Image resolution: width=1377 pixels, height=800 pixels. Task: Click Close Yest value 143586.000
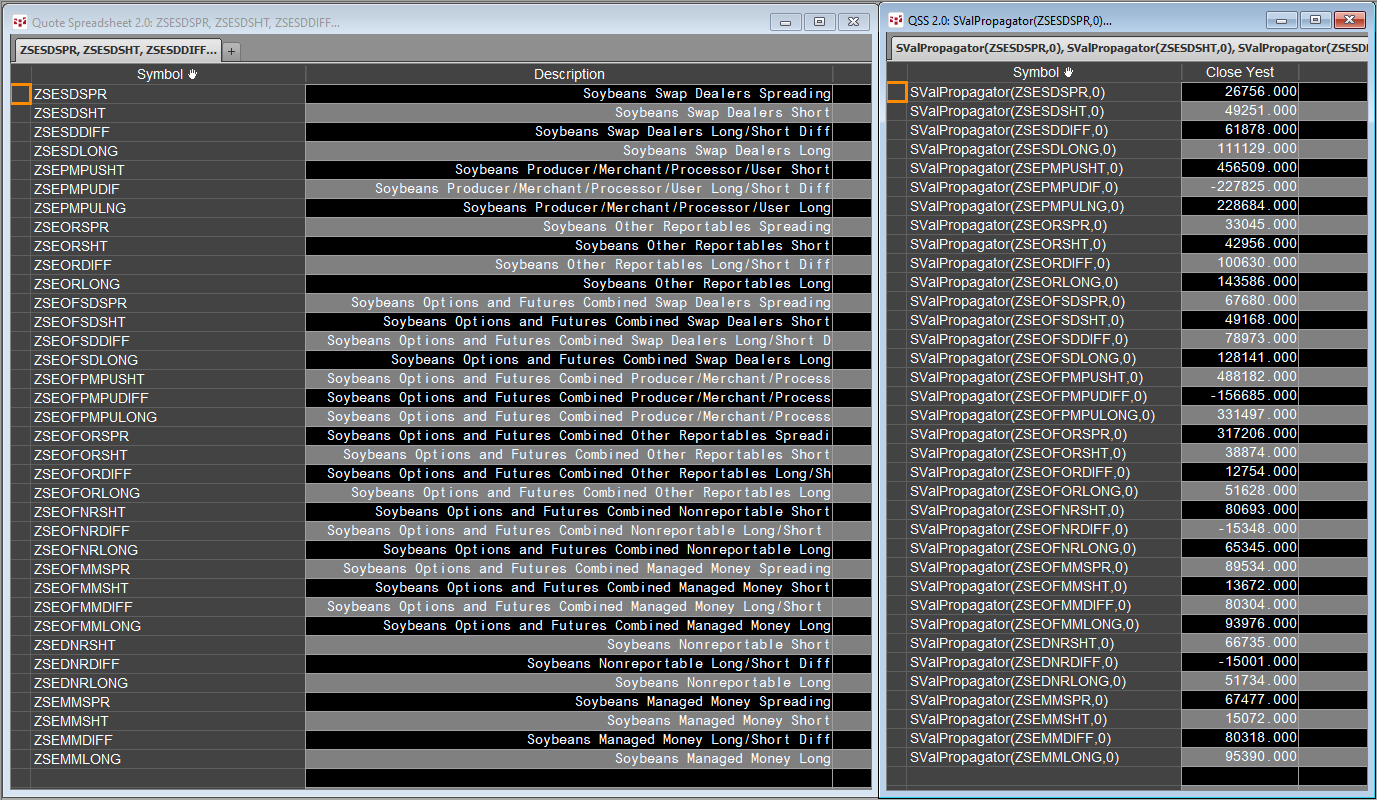pos(1239,282)
